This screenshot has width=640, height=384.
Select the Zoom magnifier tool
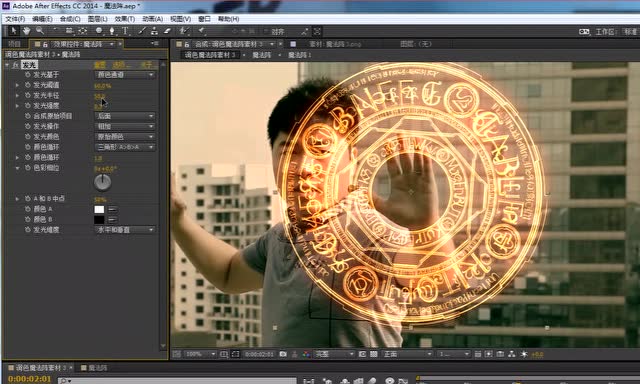[40, 31]
